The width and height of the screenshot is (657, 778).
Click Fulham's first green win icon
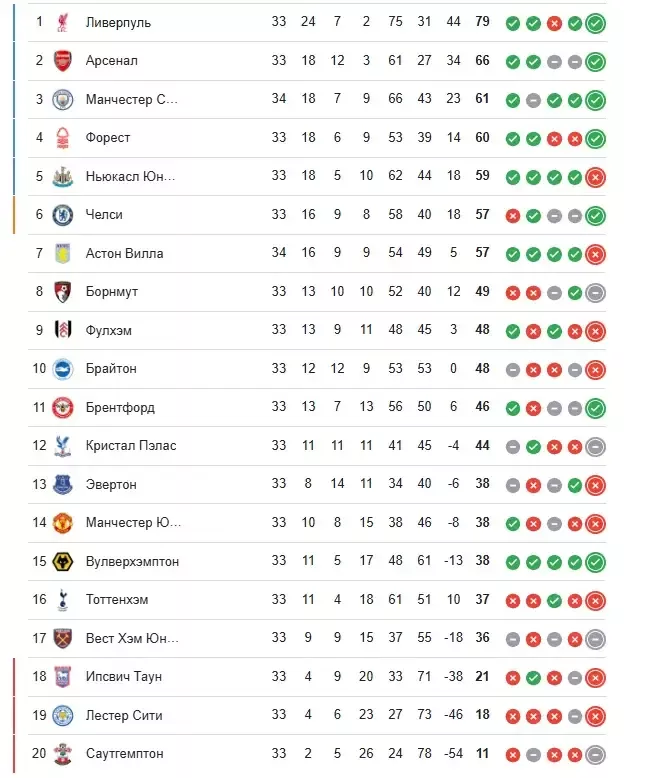click(513, 331)
